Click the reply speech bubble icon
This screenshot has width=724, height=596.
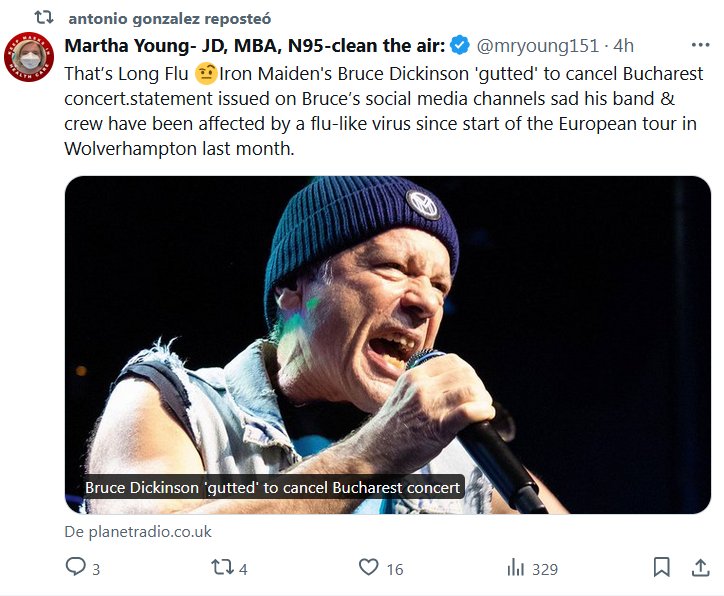[76, 567]
